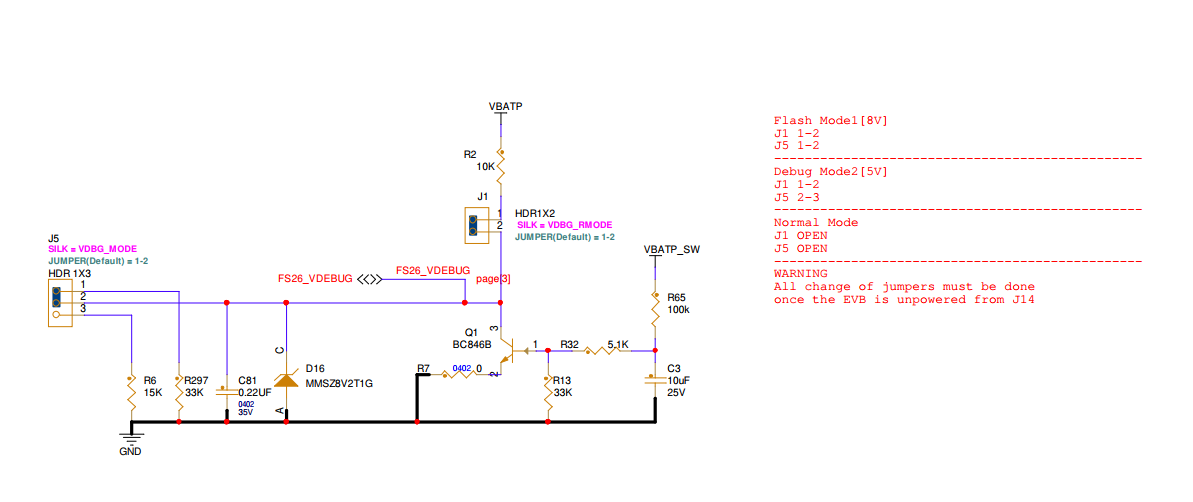This screenshot has width=1193, height=502.
Task: Click the 0.22UF capacitor value
Action: pos(255,392)
